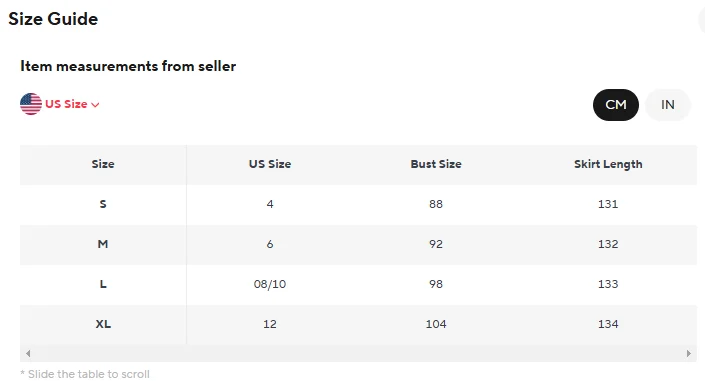Viewport: 705px width, 381px height.
Task: Click the 08/10 US size cell
Action: tap(270, 284)
